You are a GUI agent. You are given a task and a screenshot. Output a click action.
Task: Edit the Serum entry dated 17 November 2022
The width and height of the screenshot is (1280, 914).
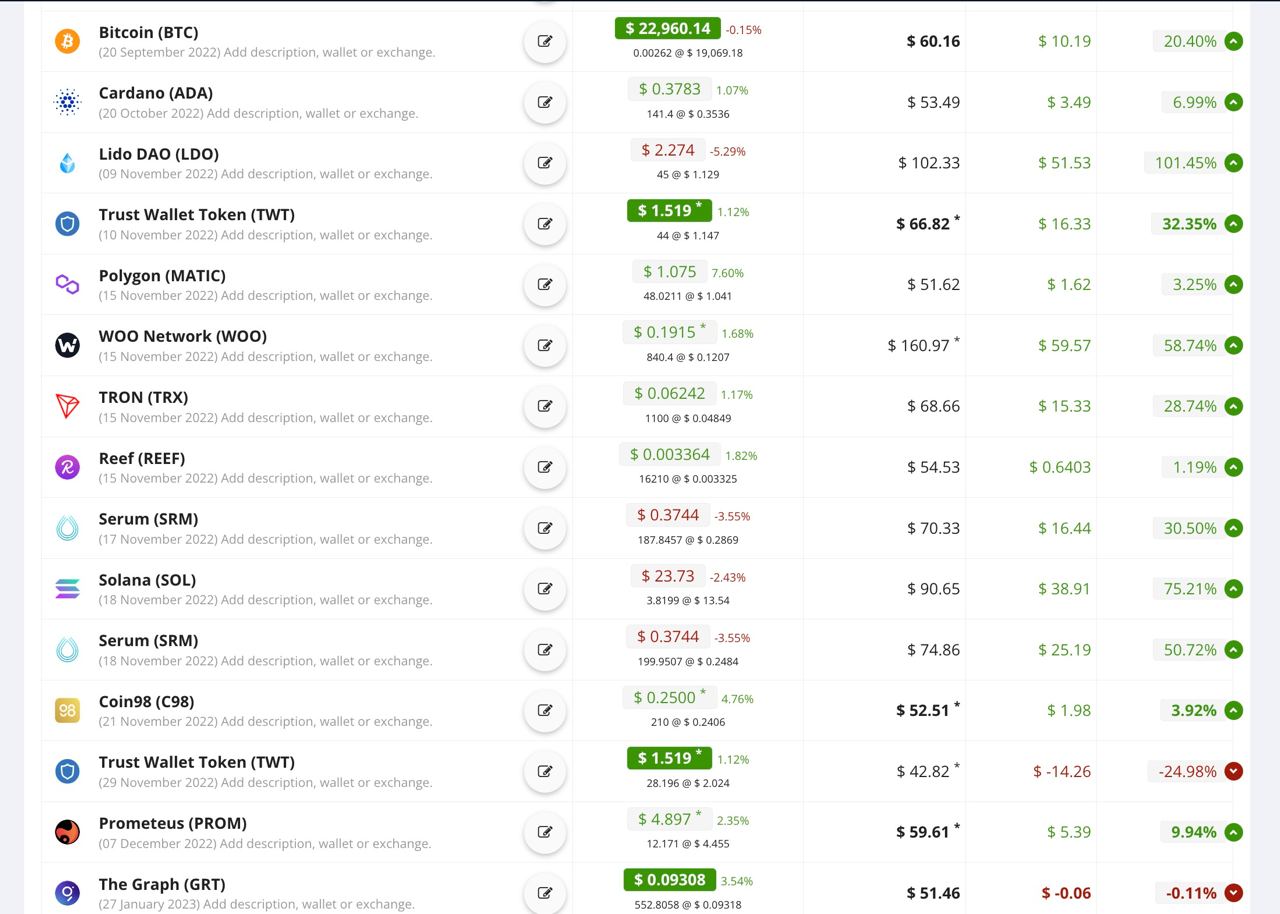pos(545,528)
